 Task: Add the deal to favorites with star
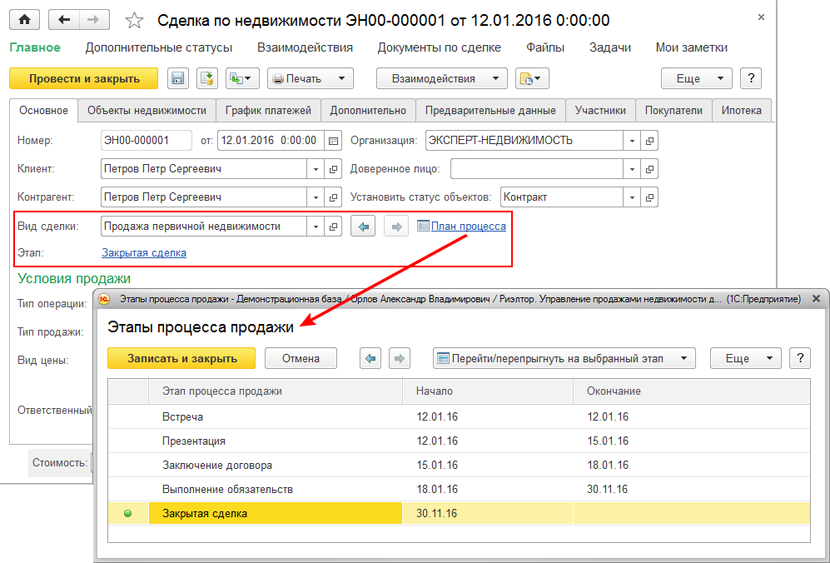coord(134,21)
